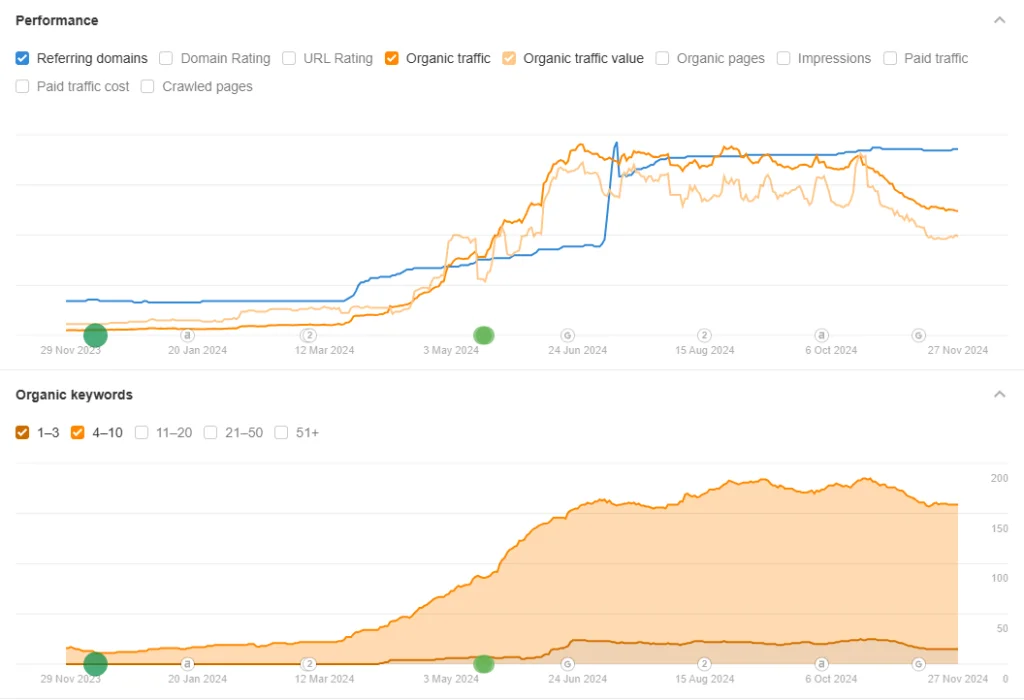This screenshot has width=1024, height=700.
Task: Enable the Impressions checkbox
Action: 784,58
